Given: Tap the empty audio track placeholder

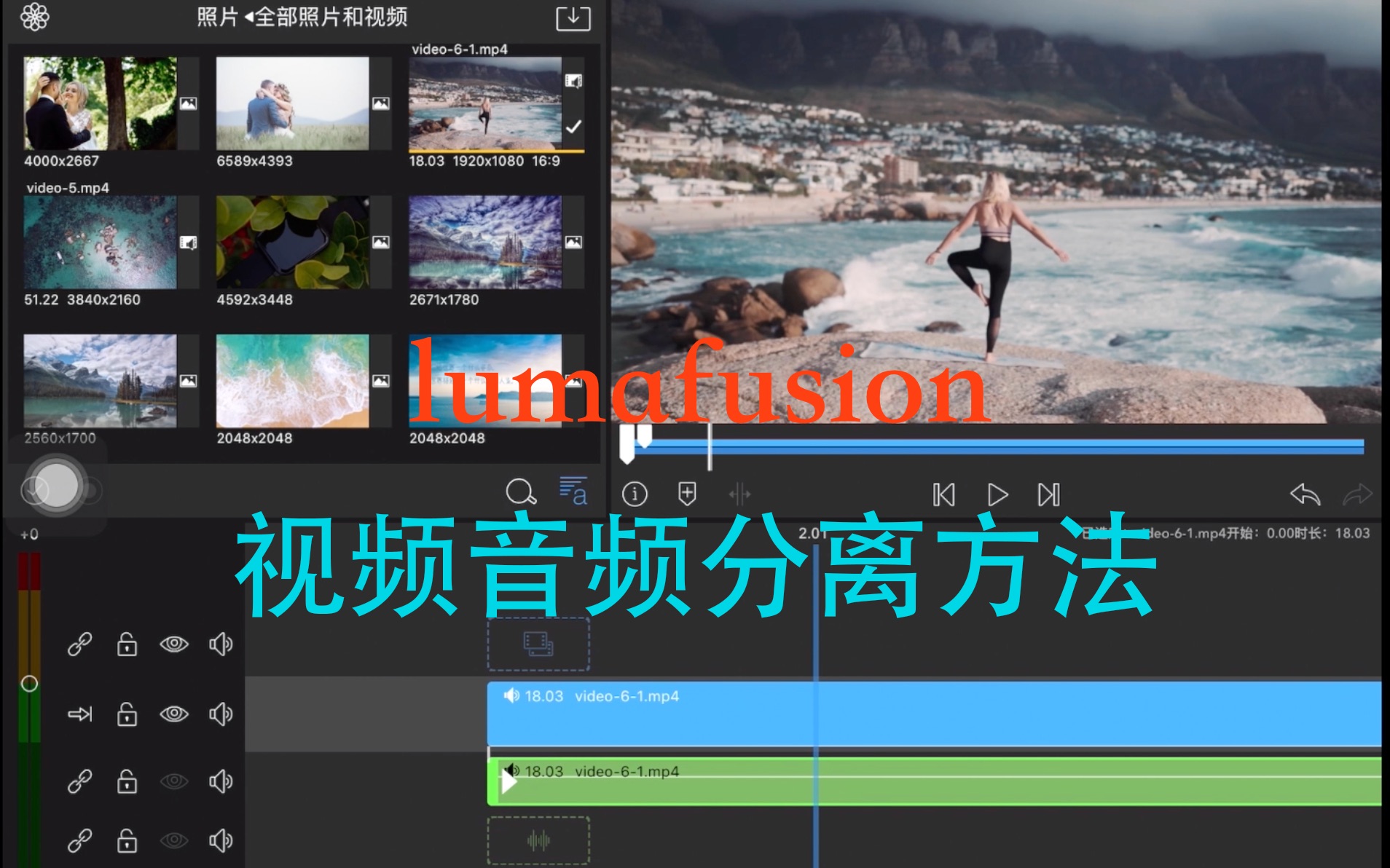Looking at the screenshot, I should tap(538, 841).
